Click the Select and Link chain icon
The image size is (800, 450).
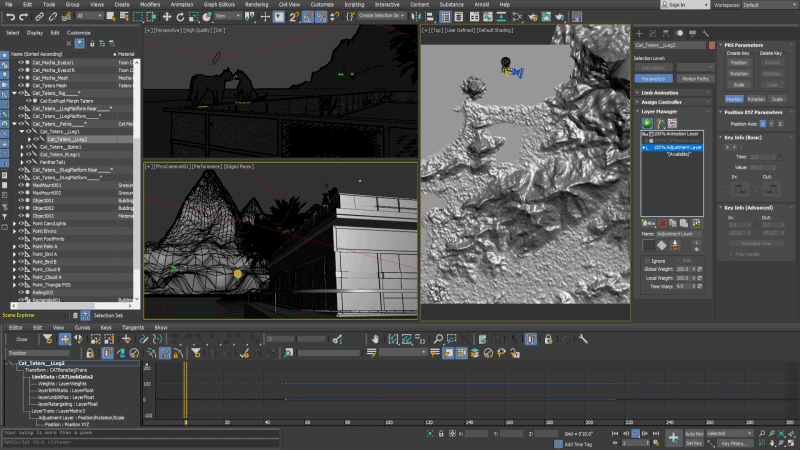click(37, 16)
